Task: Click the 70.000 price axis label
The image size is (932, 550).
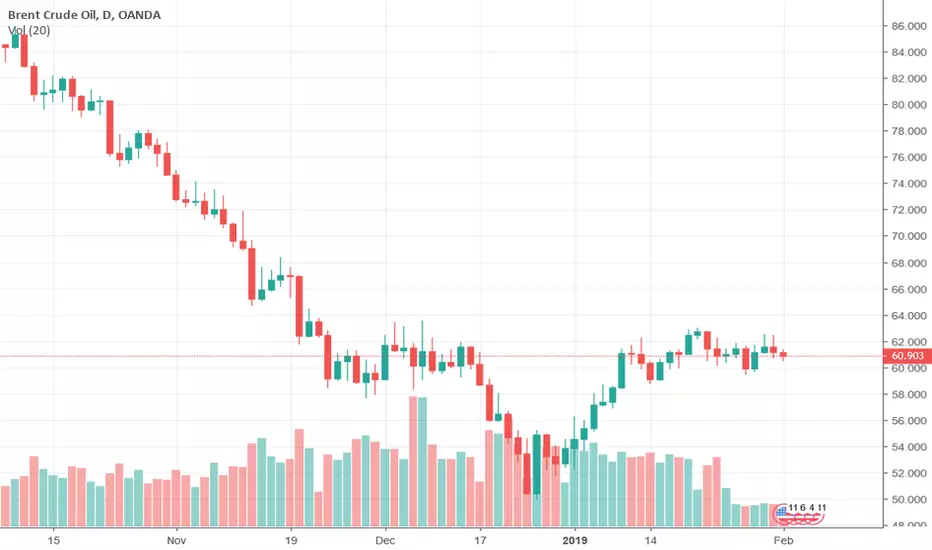Action: (908, 236)
